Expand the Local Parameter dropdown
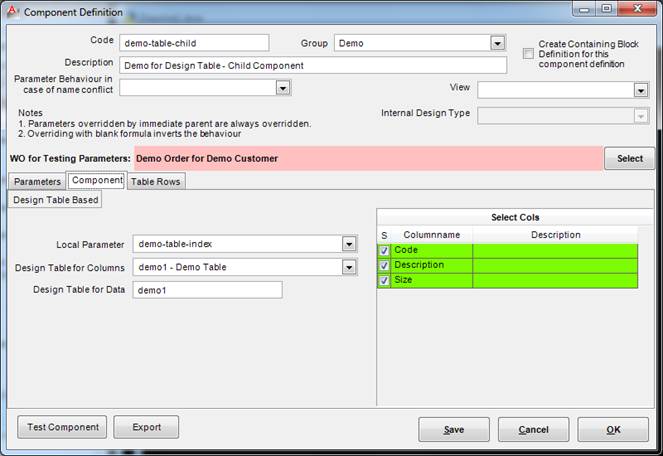The width and height of the screenshot is (663, 456). (x=349, y=244)
